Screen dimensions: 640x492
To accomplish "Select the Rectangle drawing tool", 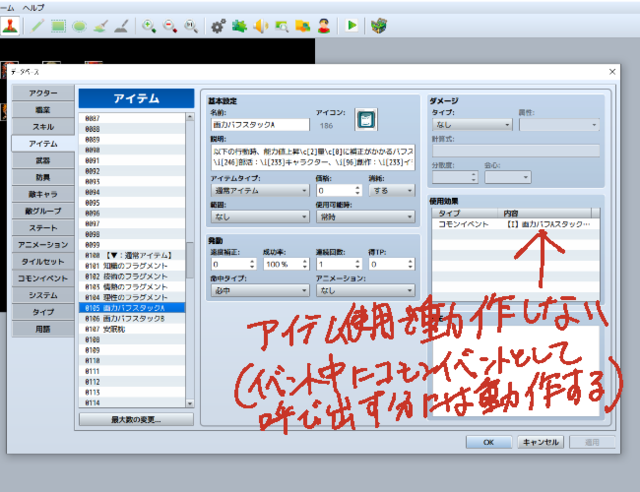I will pos(58,26).
